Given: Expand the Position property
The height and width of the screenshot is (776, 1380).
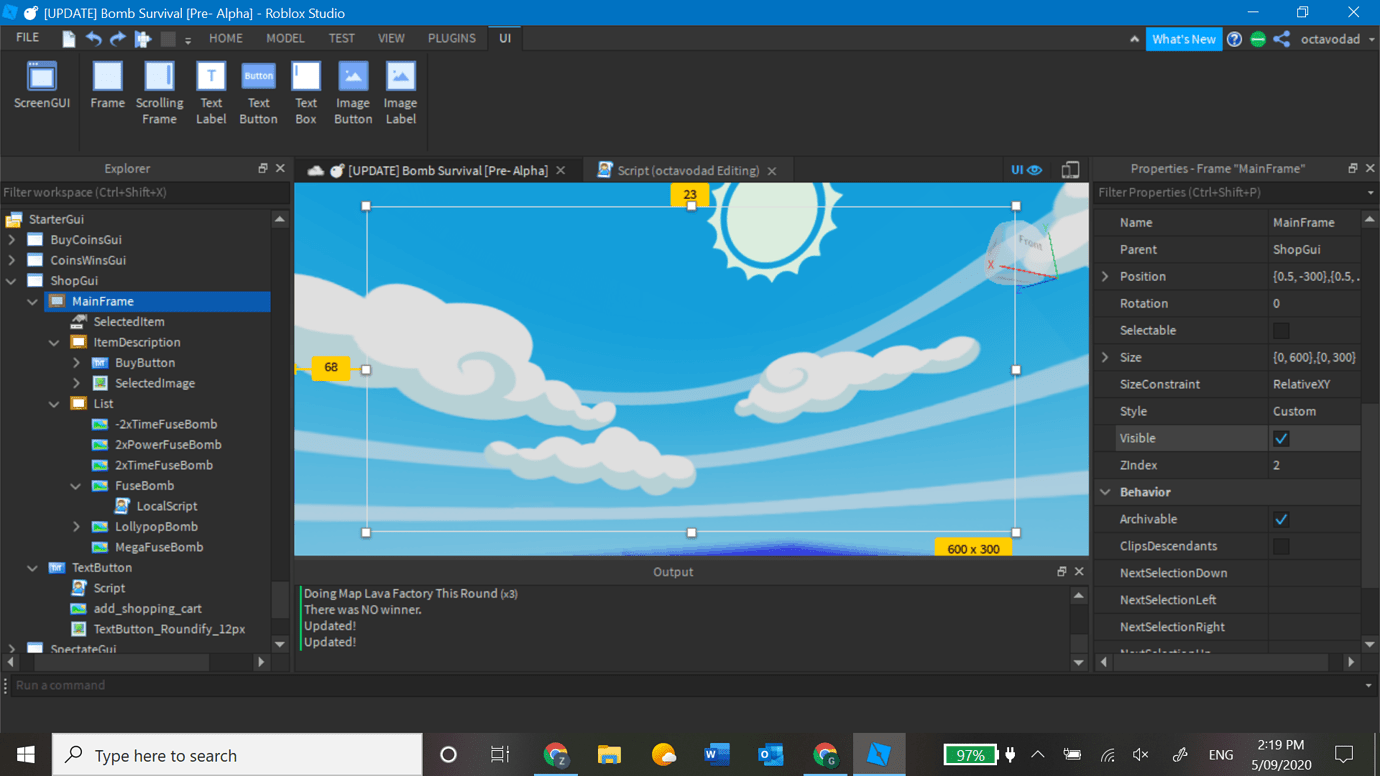Looking at the screenshot, I should [1105, 276].
